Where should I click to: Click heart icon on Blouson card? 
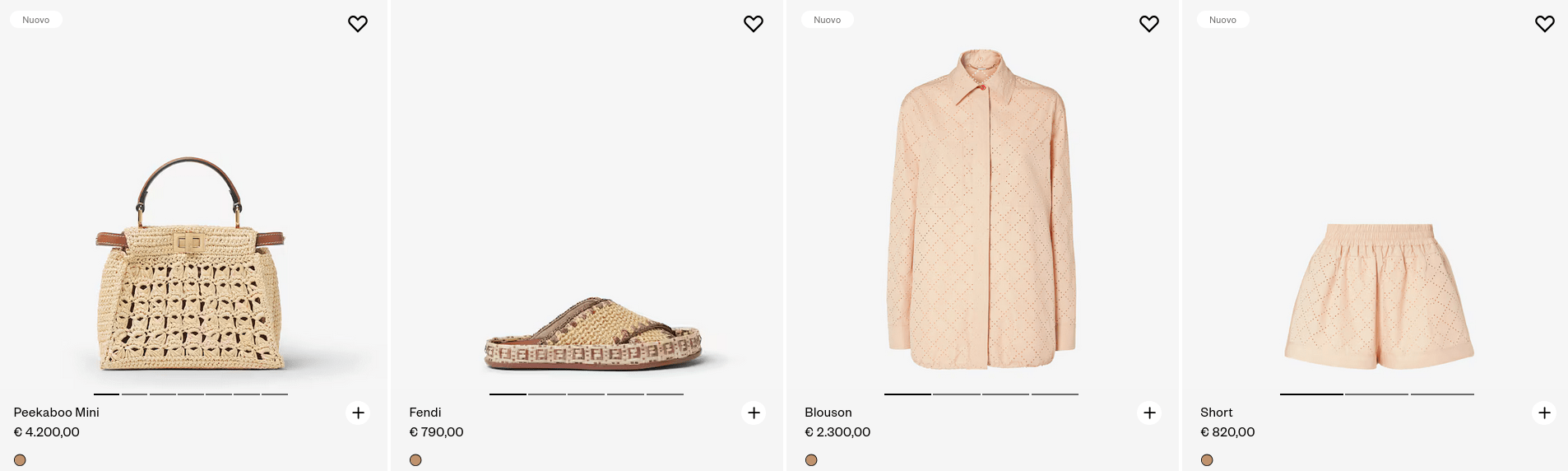(x=1149, y=24)
